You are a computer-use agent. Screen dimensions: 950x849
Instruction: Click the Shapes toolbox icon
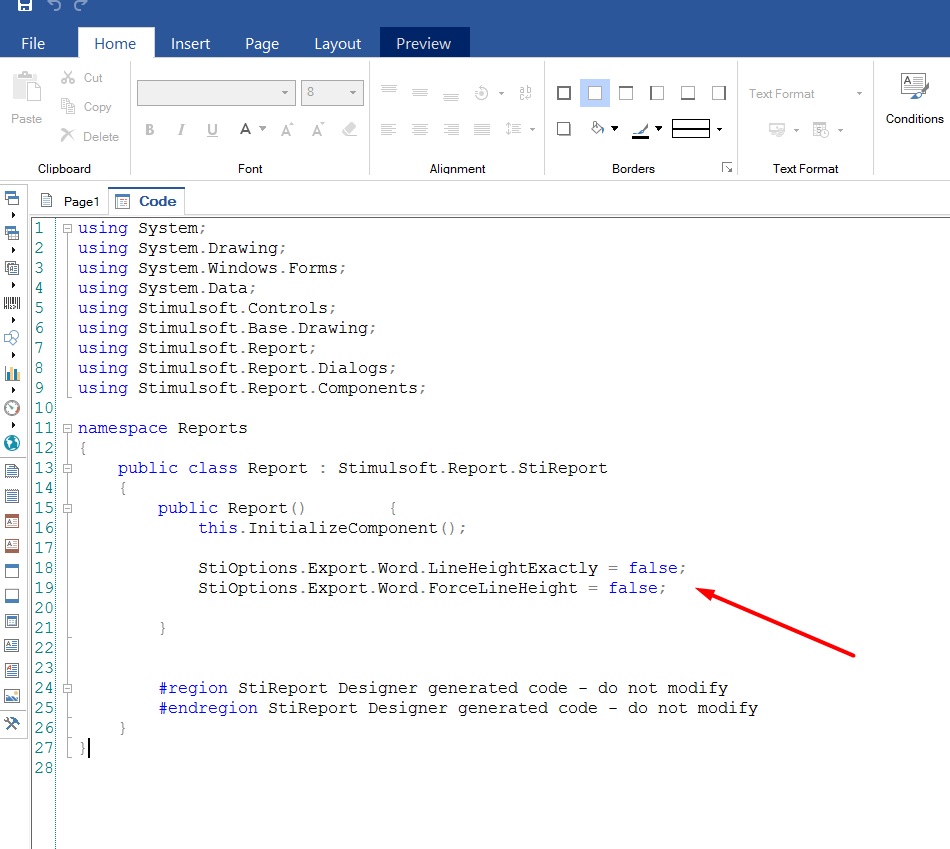point(12,338)
